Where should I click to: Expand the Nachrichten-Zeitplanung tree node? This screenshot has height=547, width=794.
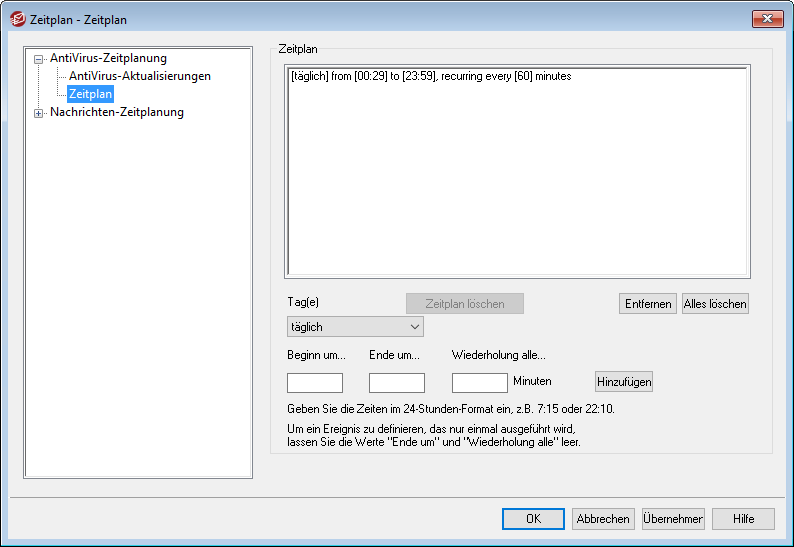39,113
